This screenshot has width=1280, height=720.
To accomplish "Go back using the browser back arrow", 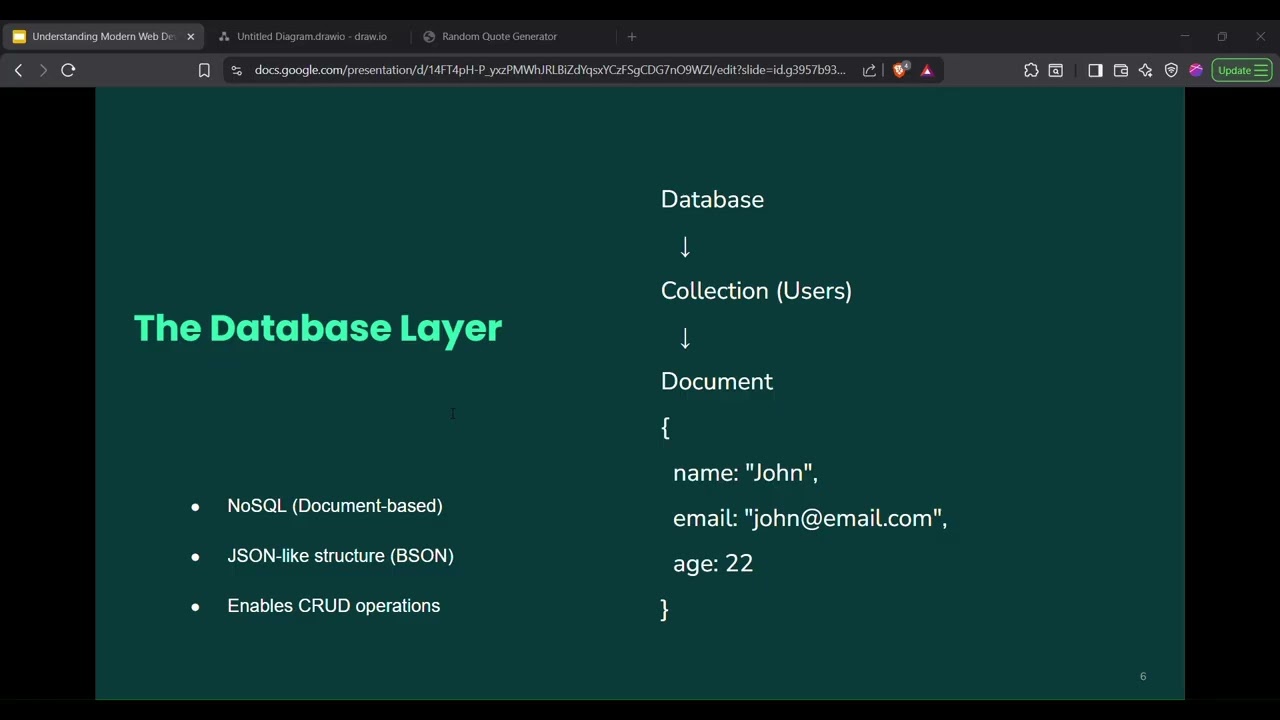I will [18, 70].
